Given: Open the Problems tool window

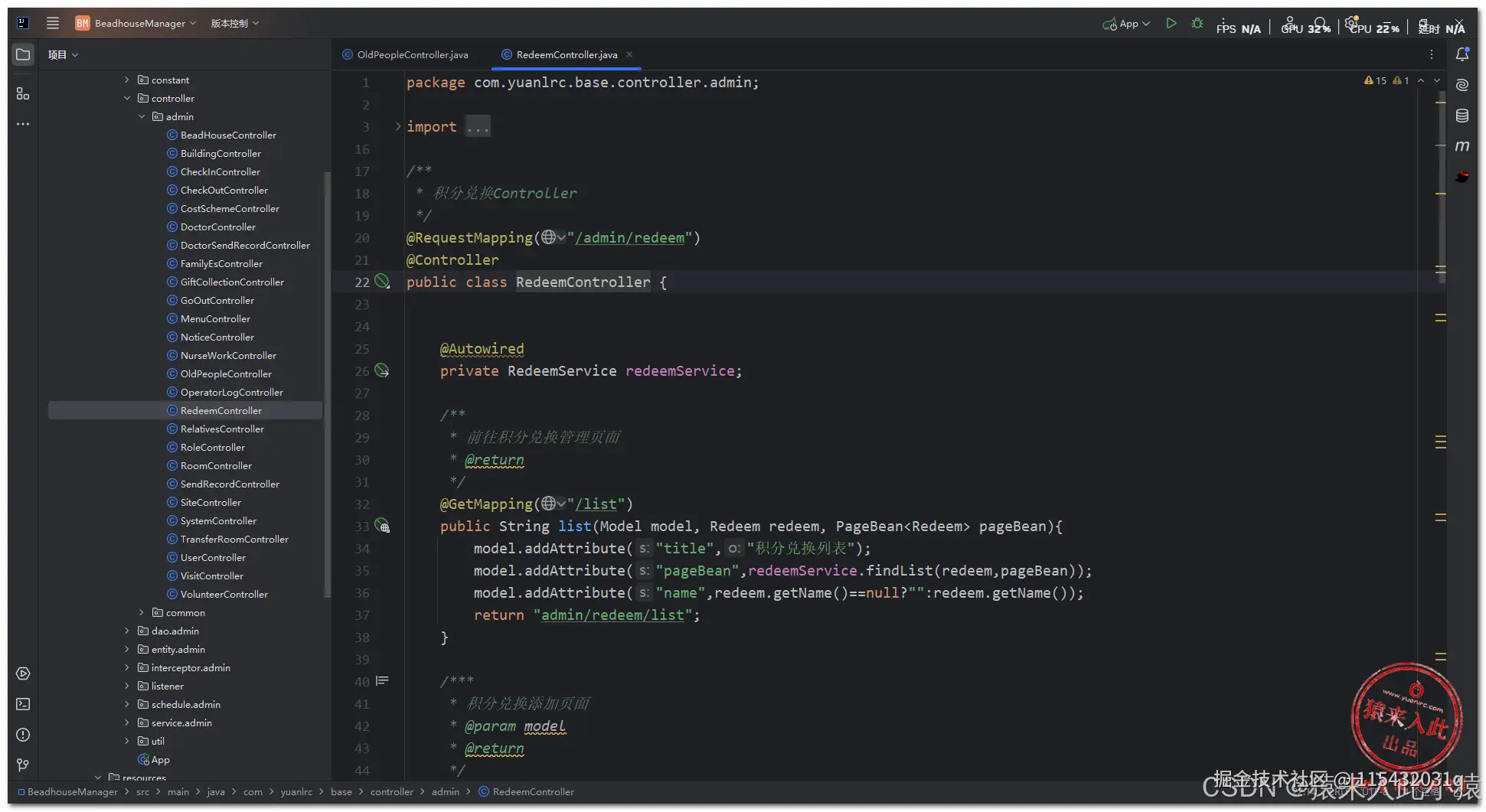Looking at the screenshot, I should click(23, 735).
